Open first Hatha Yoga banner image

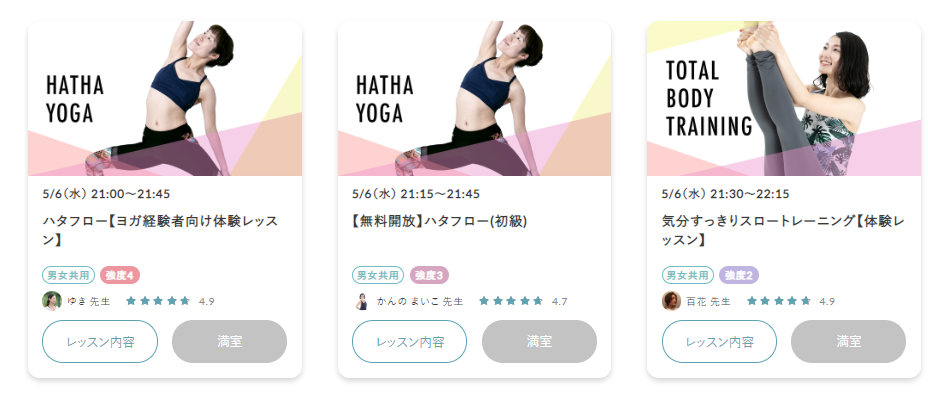point(165,98)
